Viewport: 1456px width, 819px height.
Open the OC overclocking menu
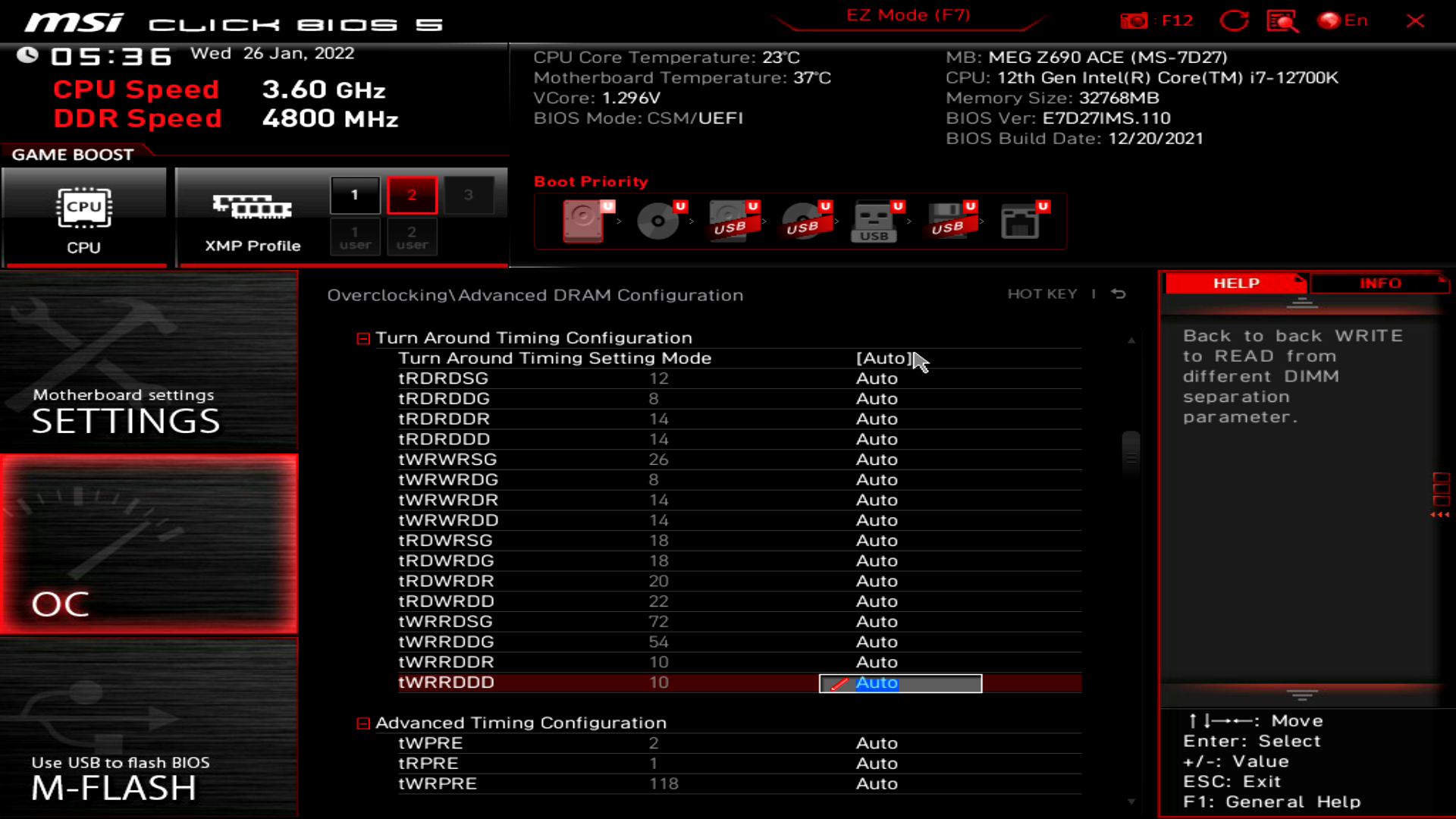pos(149,544)
